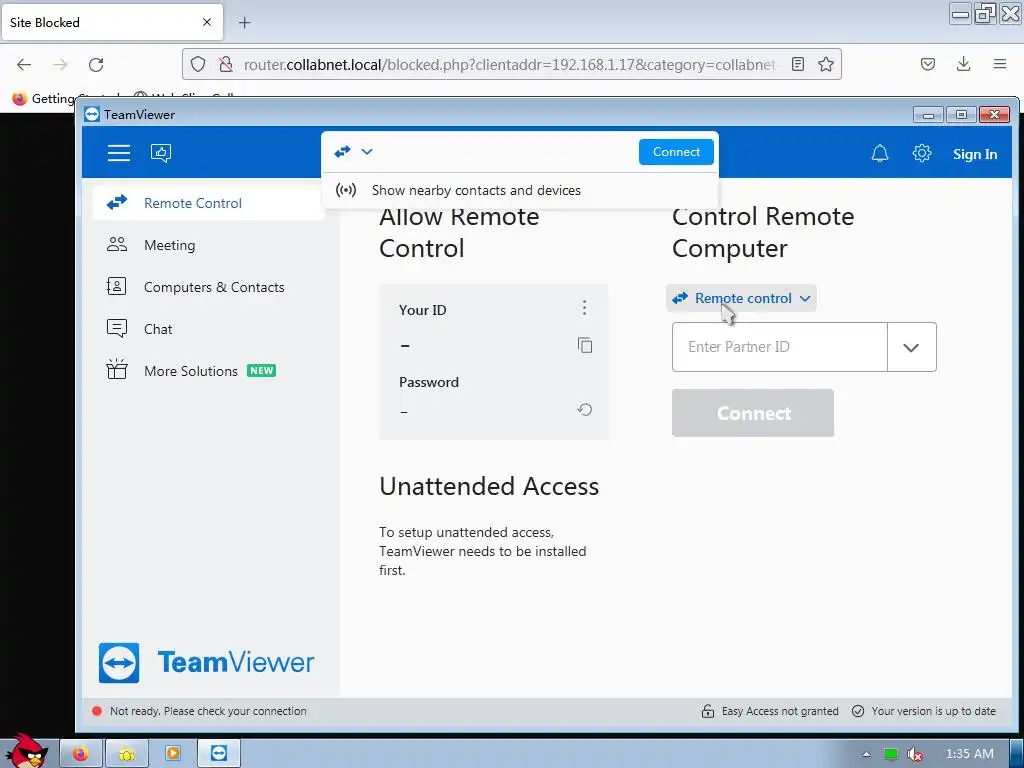The height and width of the screenshot is (768, 1024).
Task: Show hidden tray icons arrow
Action: (x=866, y=754)
